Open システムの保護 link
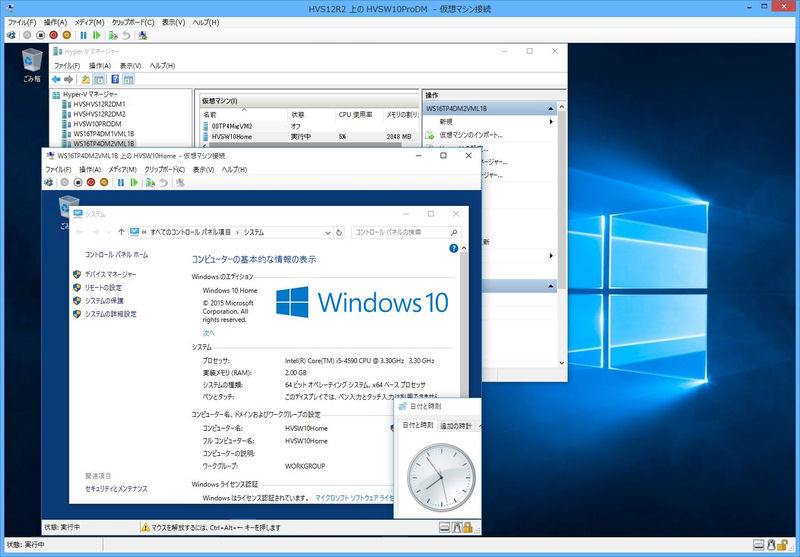800x557 pixels. point(104,301)
